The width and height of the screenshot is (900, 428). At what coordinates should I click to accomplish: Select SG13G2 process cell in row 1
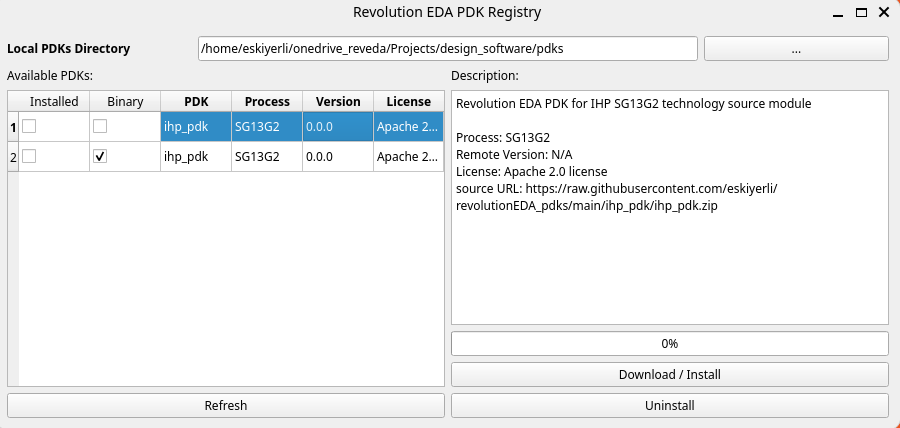click(x=267, y=127)
